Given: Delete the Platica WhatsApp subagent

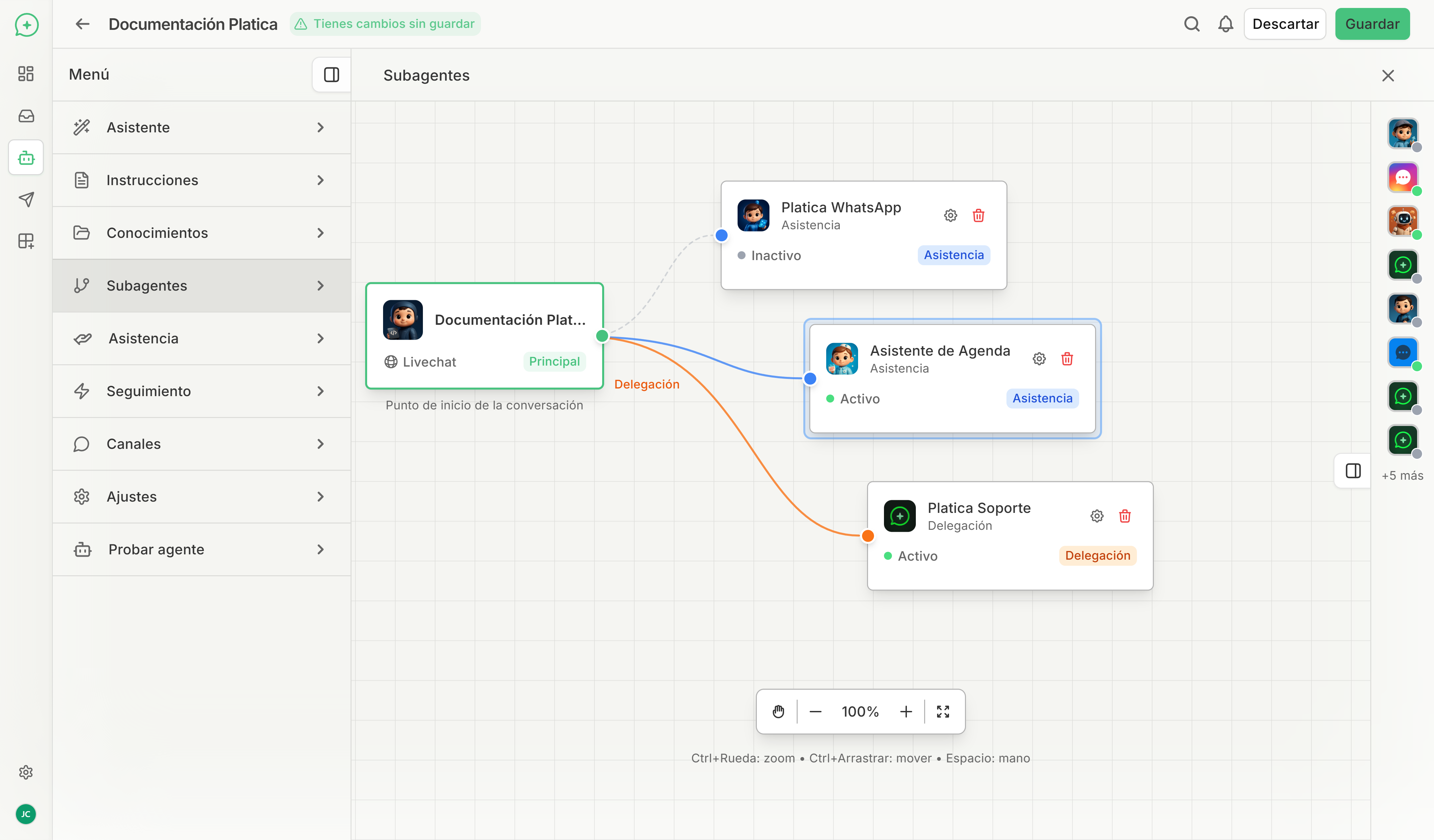Looking at the screenshot, I should tap(978, 216).
